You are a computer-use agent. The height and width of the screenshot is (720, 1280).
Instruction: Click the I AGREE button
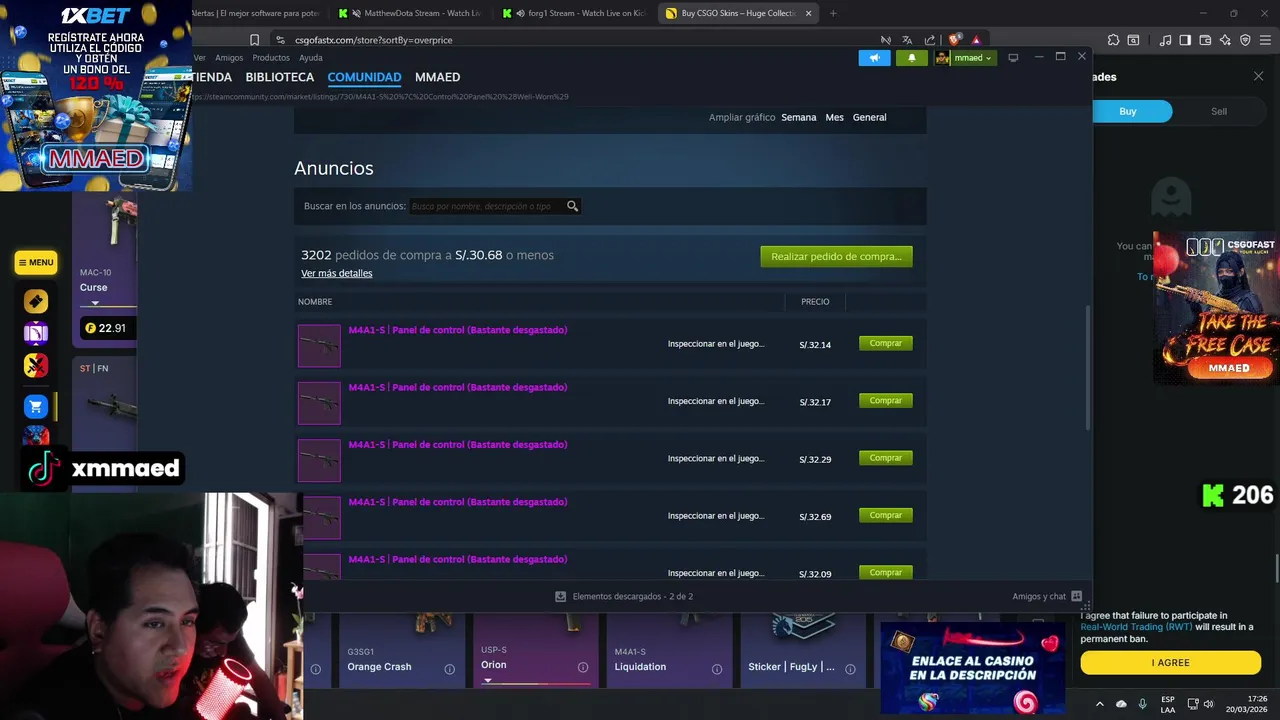(1170, 662)
